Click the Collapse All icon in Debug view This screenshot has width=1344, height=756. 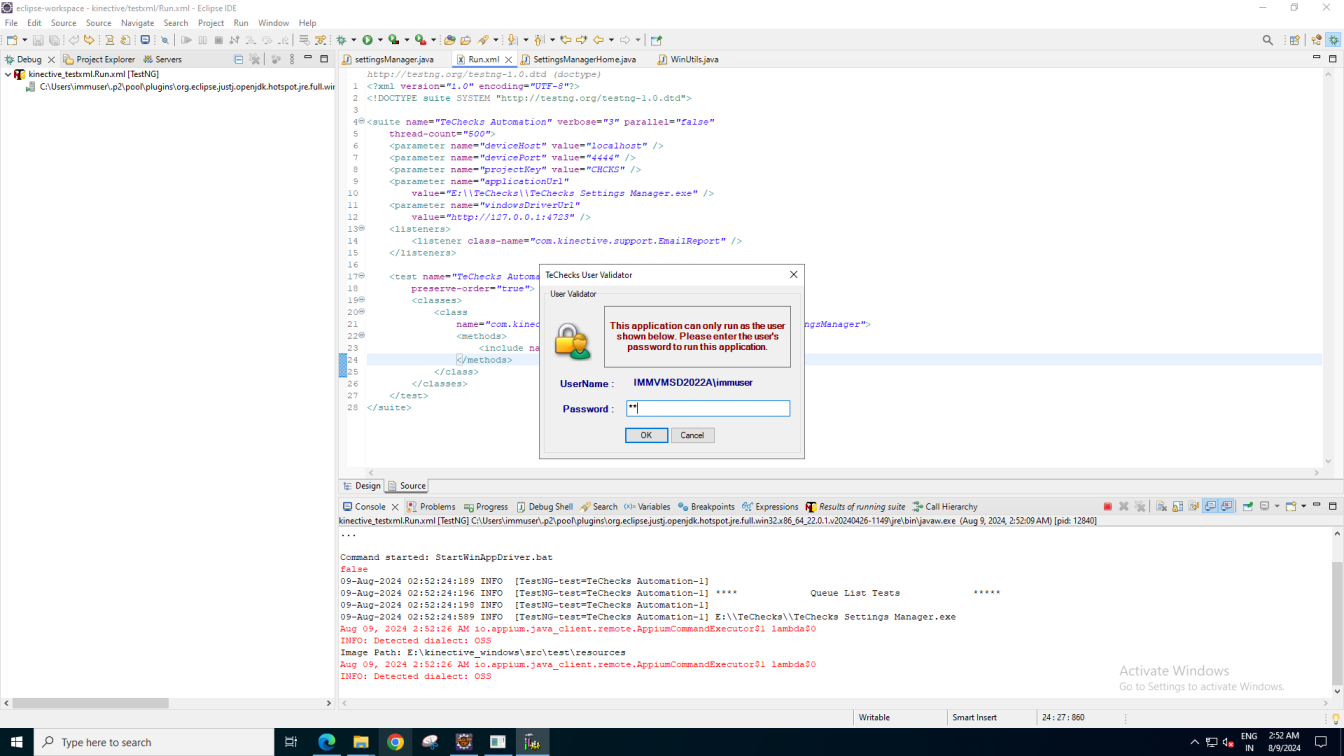point(238,59)
